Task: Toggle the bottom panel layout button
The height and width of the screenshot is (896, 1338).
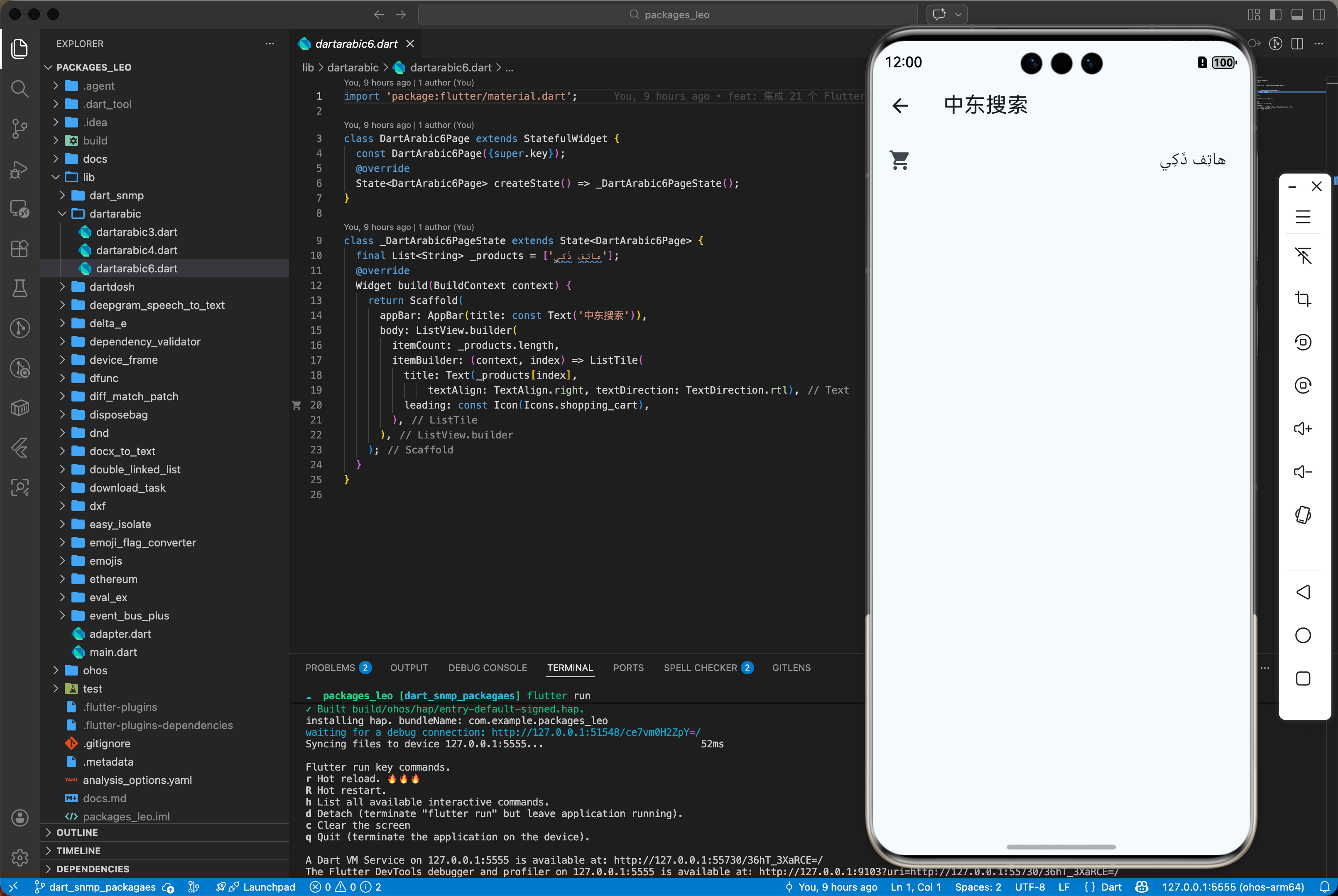Action: pyautogui.click(x=1297, y=14)
